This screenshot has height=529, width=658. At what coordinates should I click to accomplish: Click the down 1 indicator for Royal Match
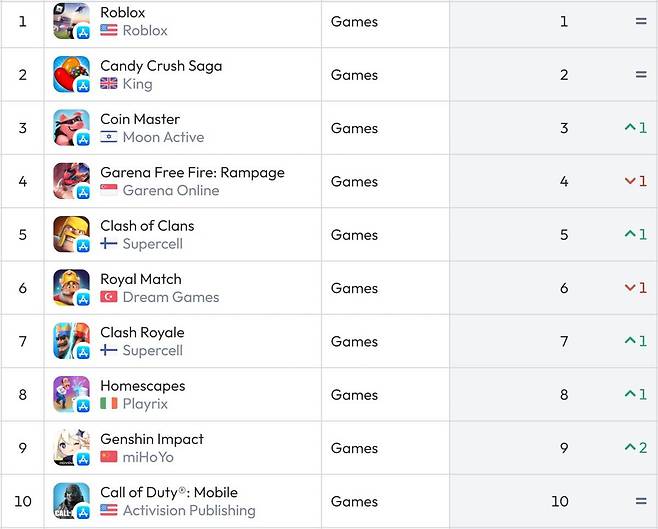636,288
